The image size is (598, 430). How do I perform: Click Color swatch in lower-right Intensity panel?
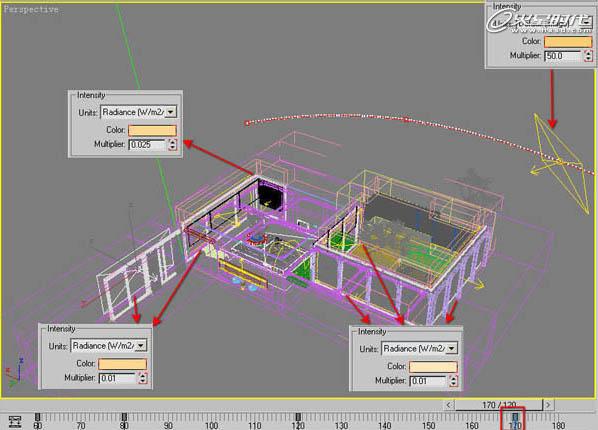(x=433, y=367)
